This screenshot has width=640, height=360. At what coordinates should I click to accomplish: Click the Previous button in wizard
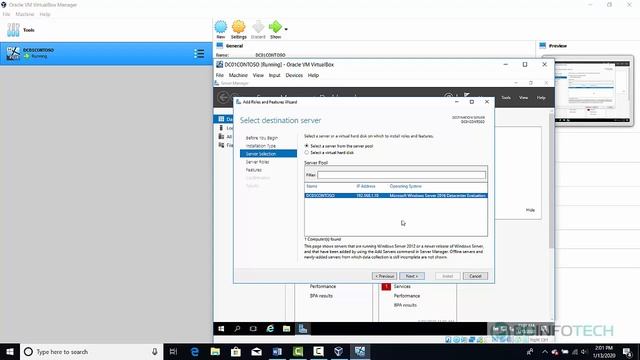[x=384, y=276]
